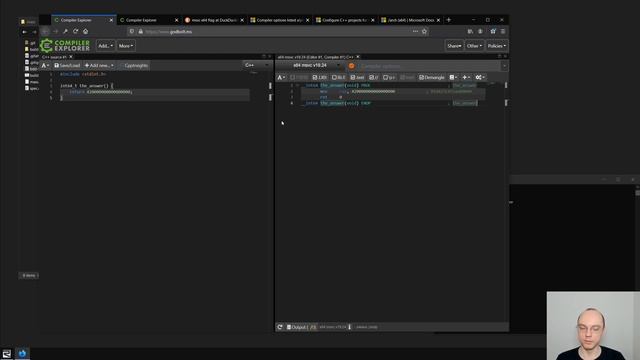
Task: Go to browser home page icon
Action: tap(85, 31)
